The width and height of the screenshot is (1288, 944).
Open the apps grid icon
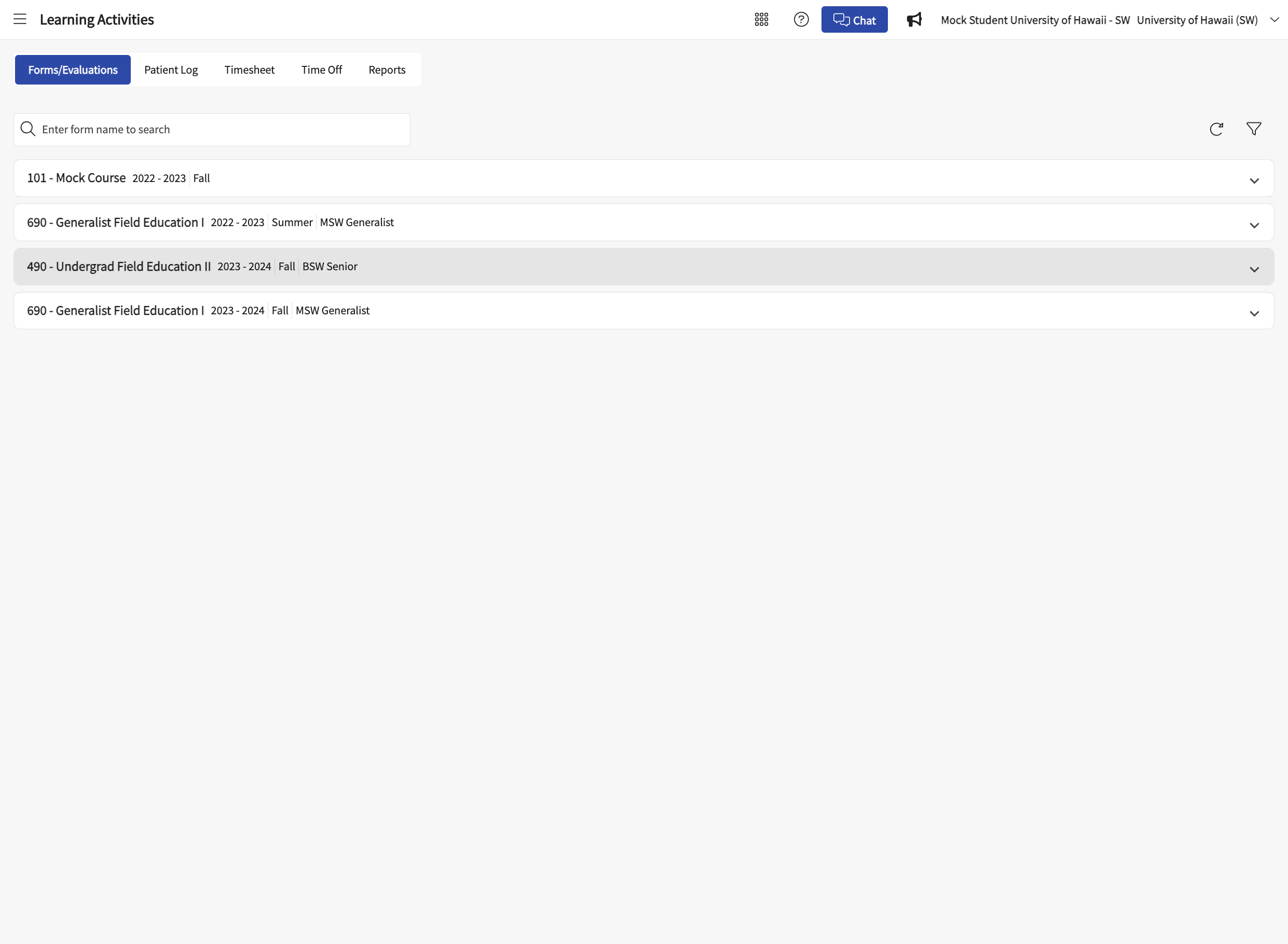pos(761,19)
